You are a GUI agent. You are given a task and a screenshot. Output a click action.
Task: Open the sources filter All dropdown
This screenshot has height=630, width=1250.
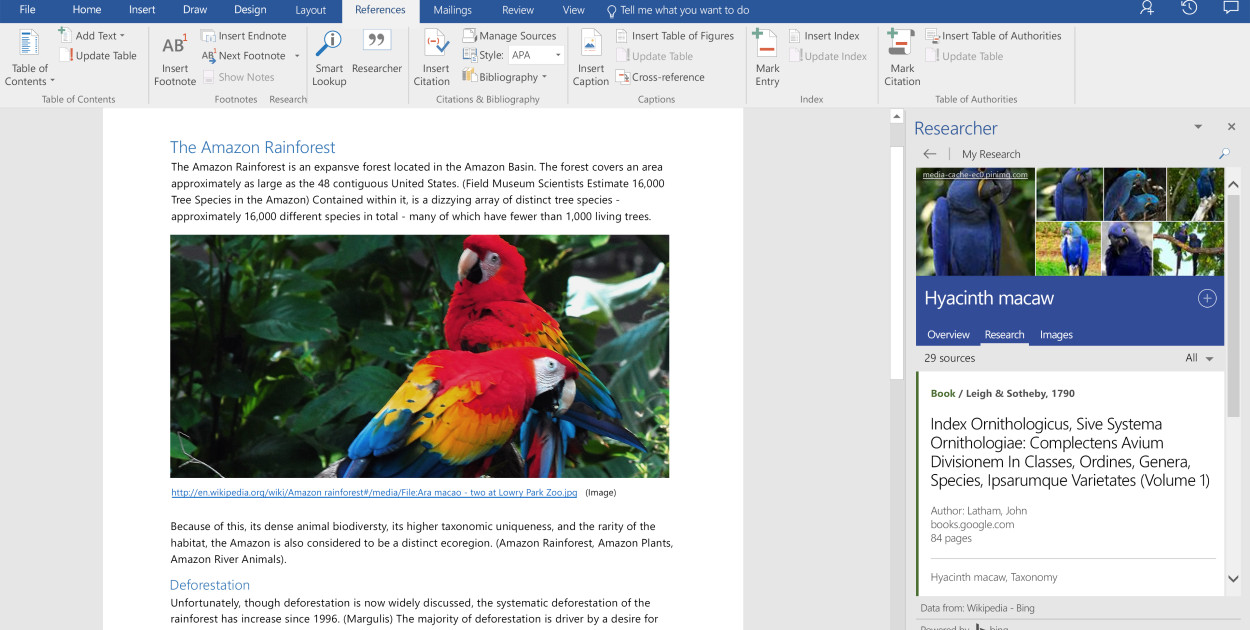point(1199,358)
